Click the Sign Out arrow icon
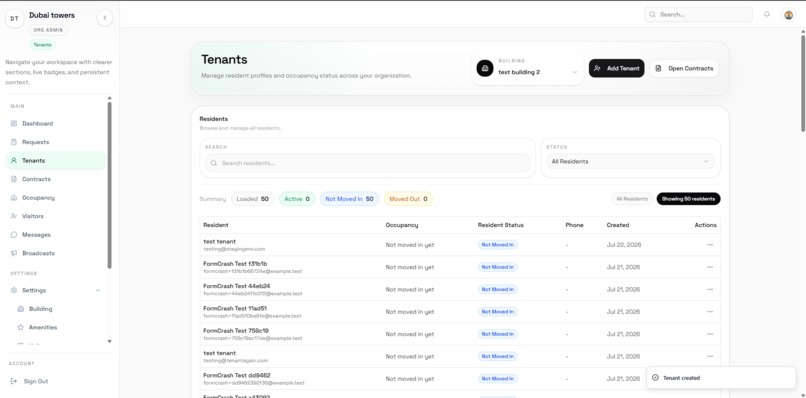Screen dimensions: 806x398 click(14, 381)
